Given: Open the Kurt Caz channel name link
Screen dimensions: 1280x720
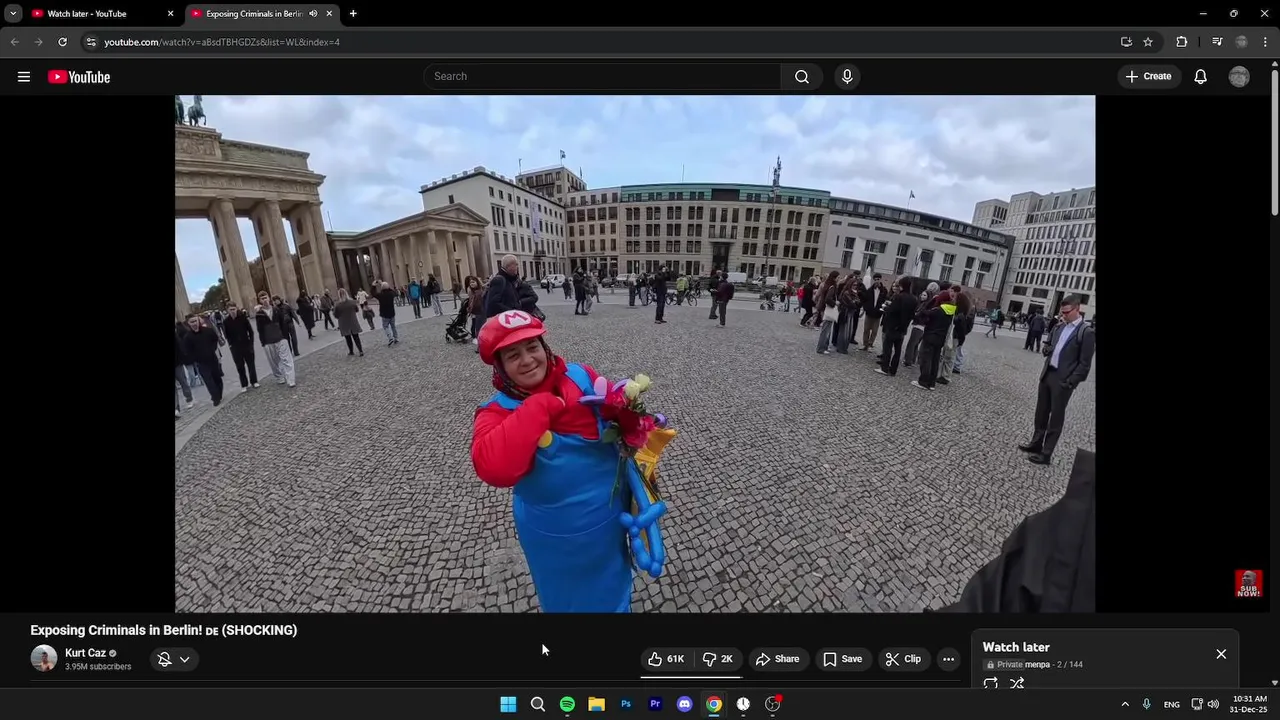Looking at the screenshot, I should point(85,653).
